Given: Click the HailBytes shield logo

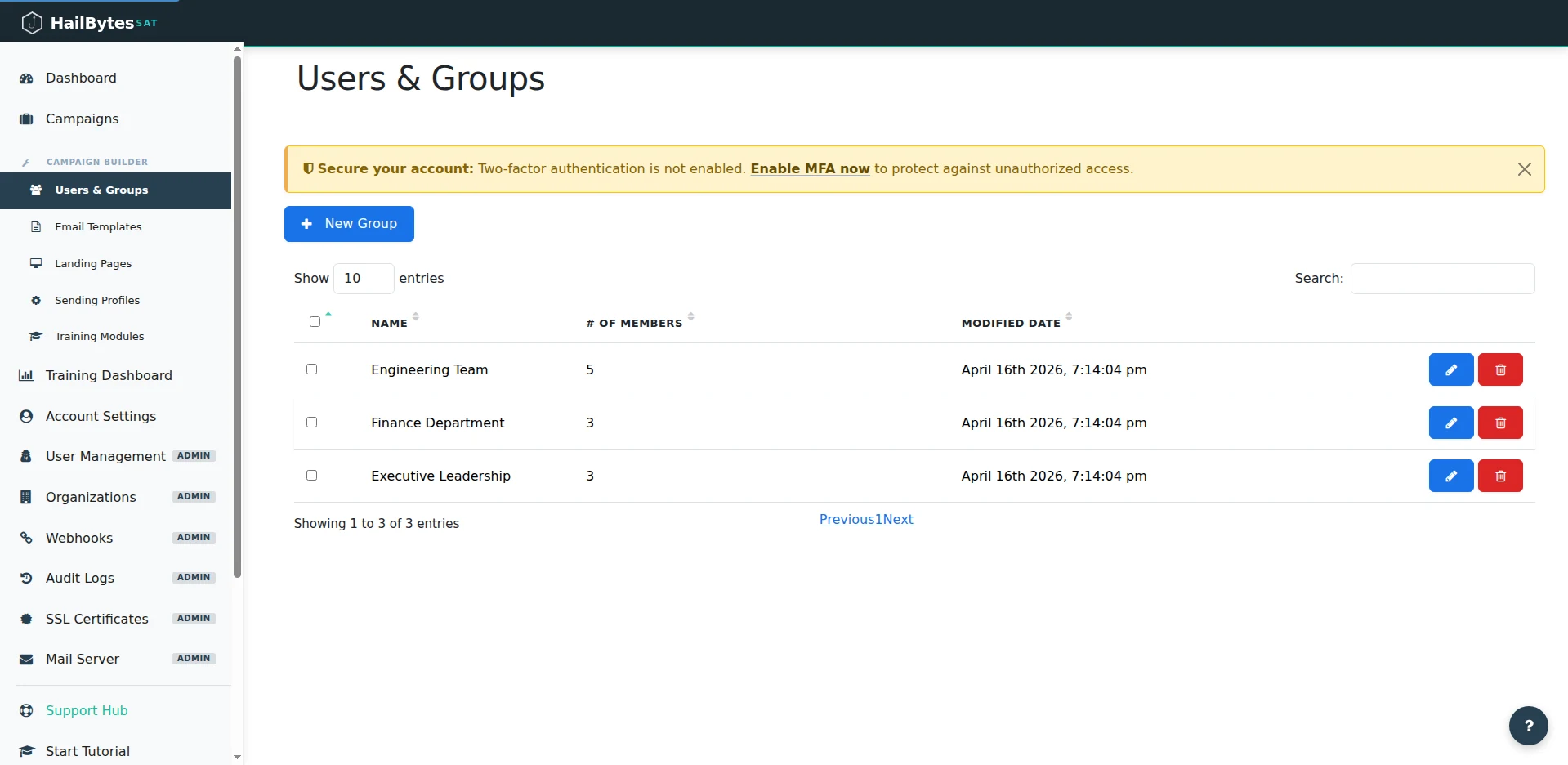Looking at the screenshot, I should click(x=32, y=22).
